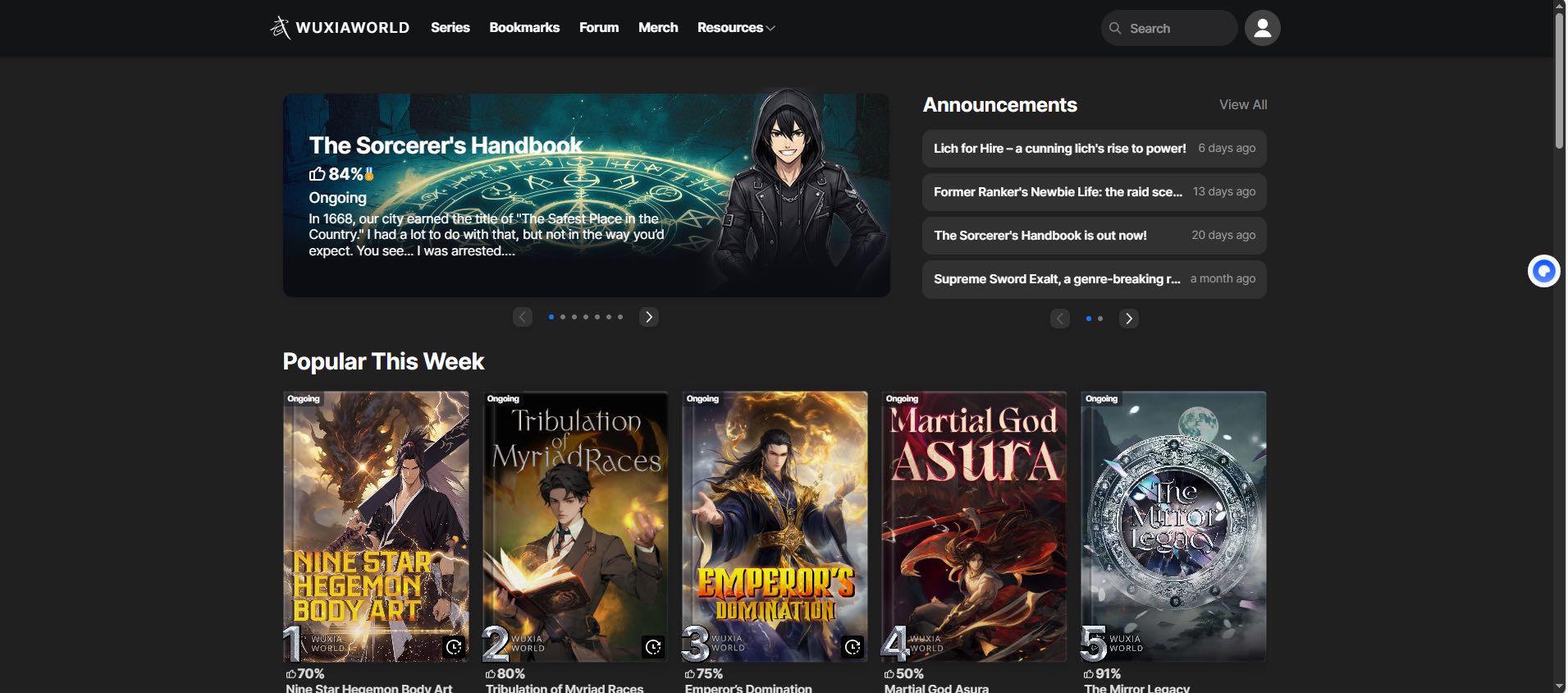Open the Bookmarks page
Screen dimensions: 1568x693
coord(524,28)
